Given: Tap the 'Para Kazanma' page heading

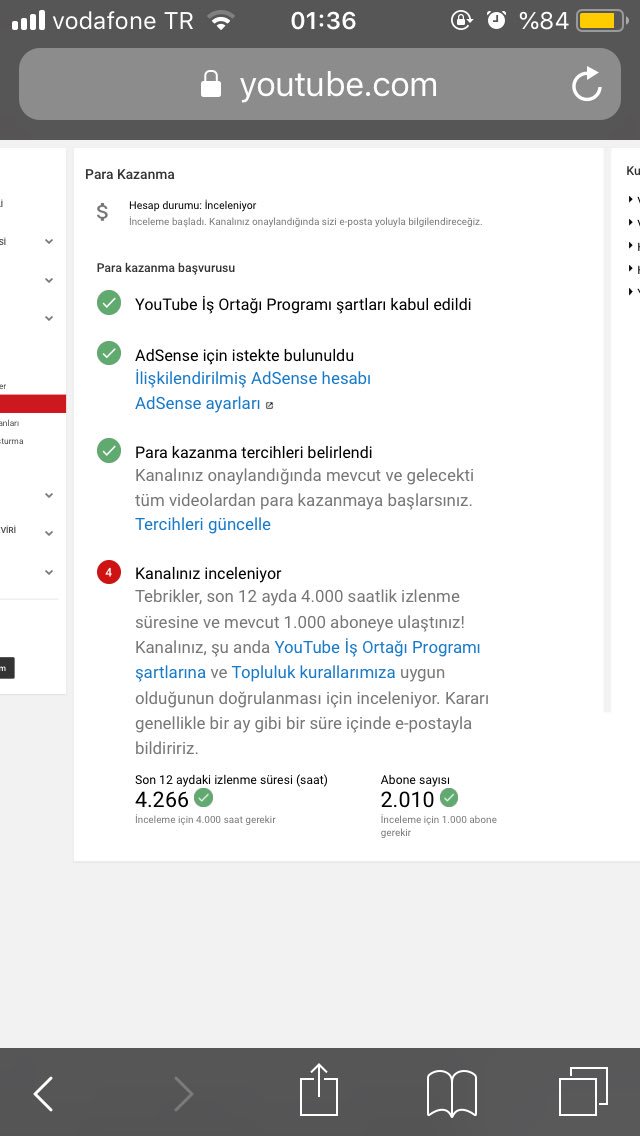Looking at the screenshot, I should 130,174.
